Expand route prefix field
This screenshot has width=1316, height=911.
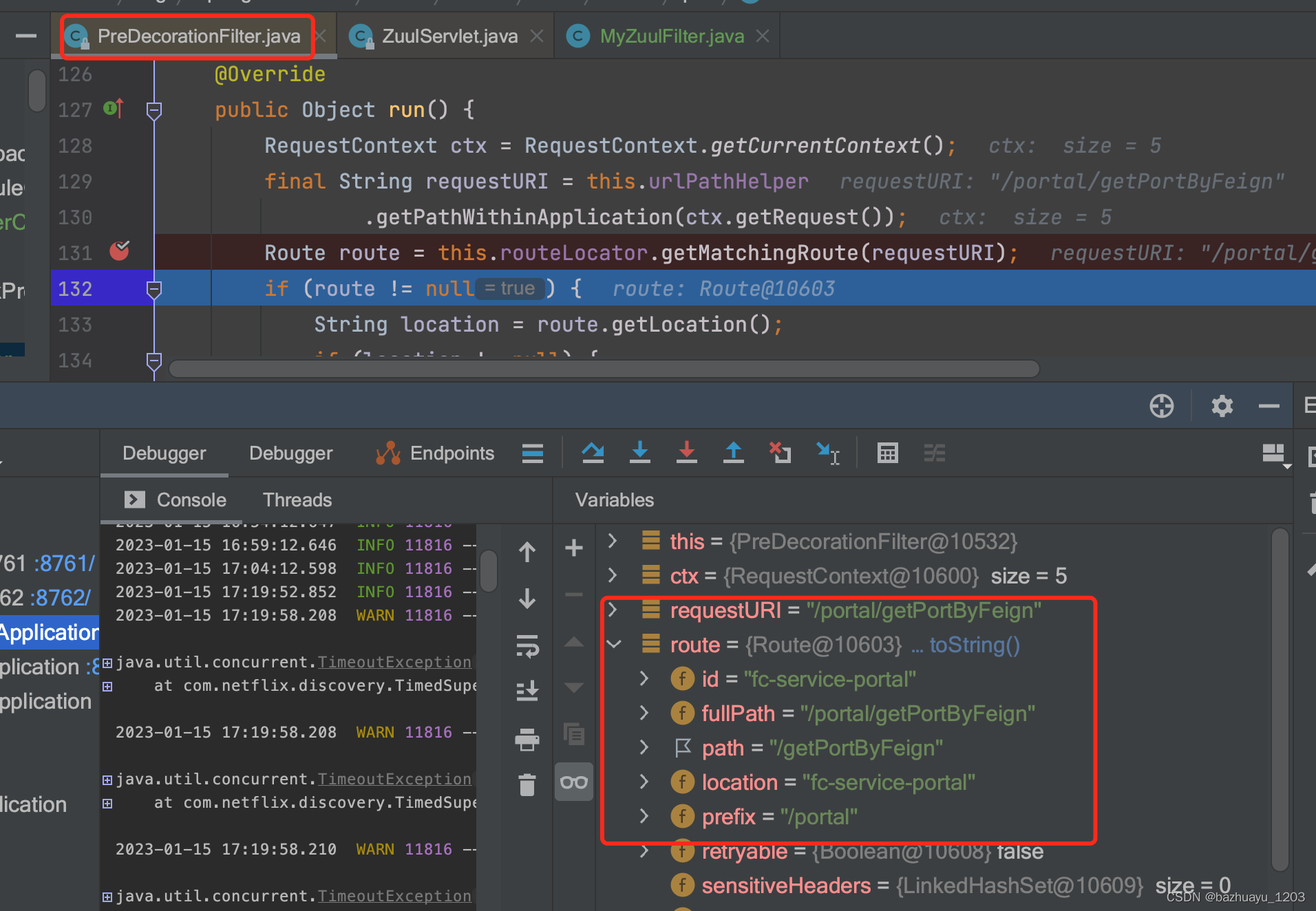click(644, 816)
